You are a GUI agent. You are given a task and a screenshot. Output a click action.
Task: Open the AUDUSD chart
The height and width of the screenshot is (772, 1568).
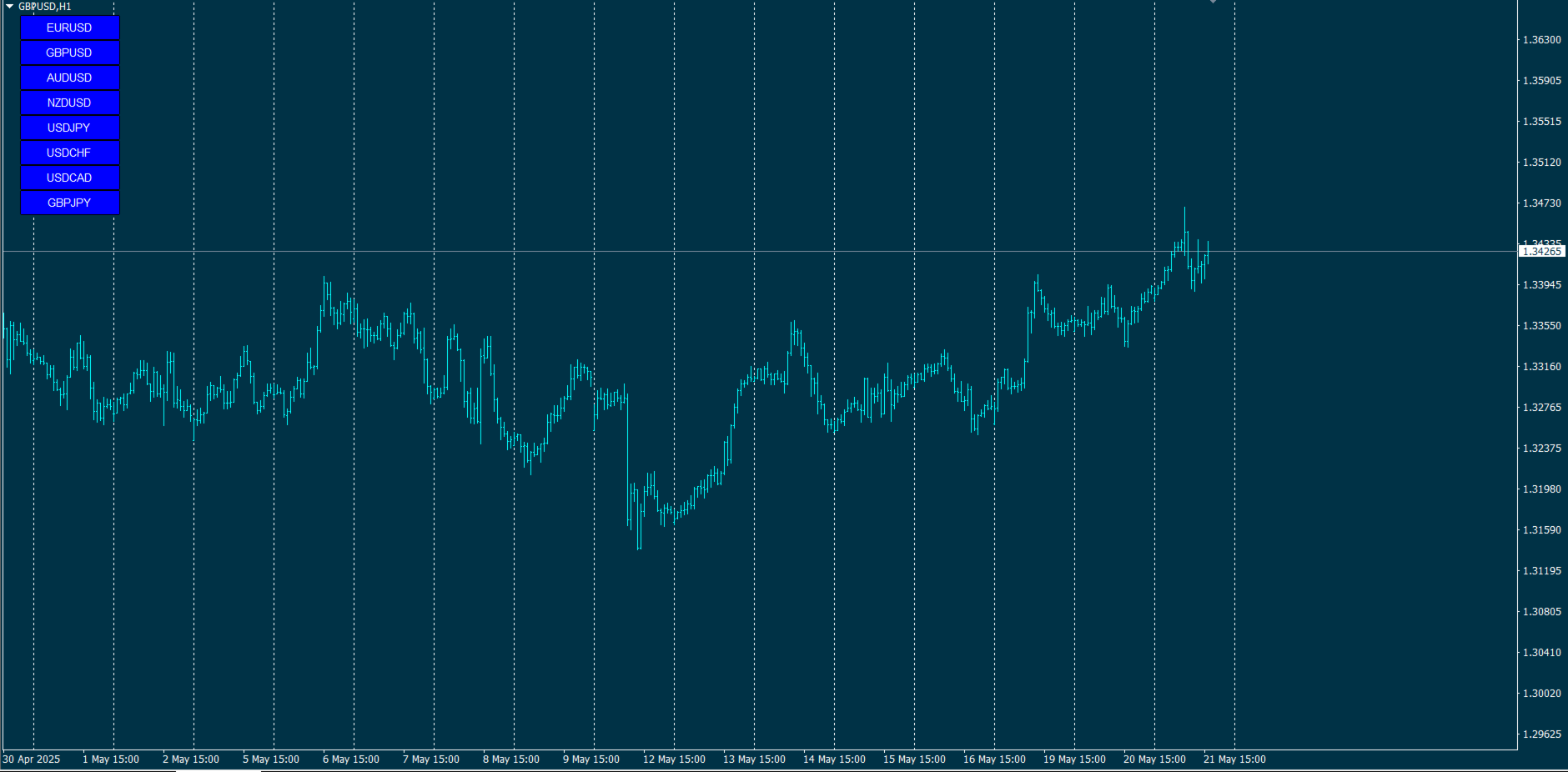69,78
